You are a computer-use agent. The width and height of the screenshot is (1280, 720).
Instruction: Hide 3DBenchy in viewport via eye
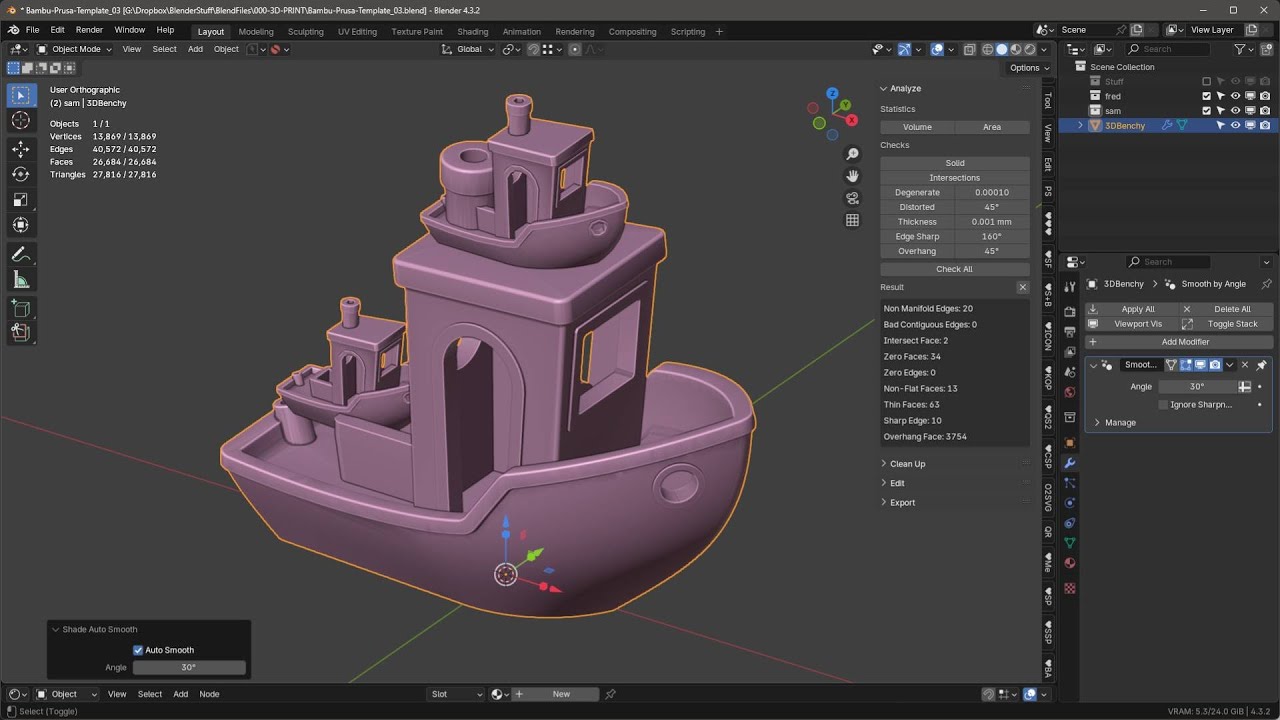[x=1235, y=126]
